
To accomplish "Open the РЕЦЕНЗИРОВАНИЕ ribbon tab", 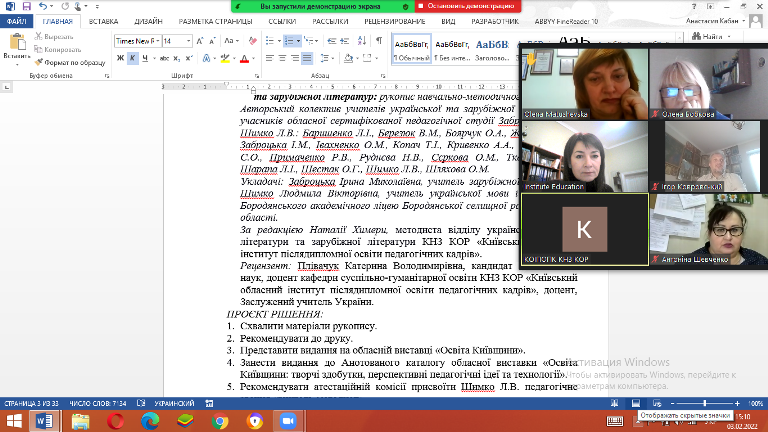I will pyautogui.click(x=395, y=22).
